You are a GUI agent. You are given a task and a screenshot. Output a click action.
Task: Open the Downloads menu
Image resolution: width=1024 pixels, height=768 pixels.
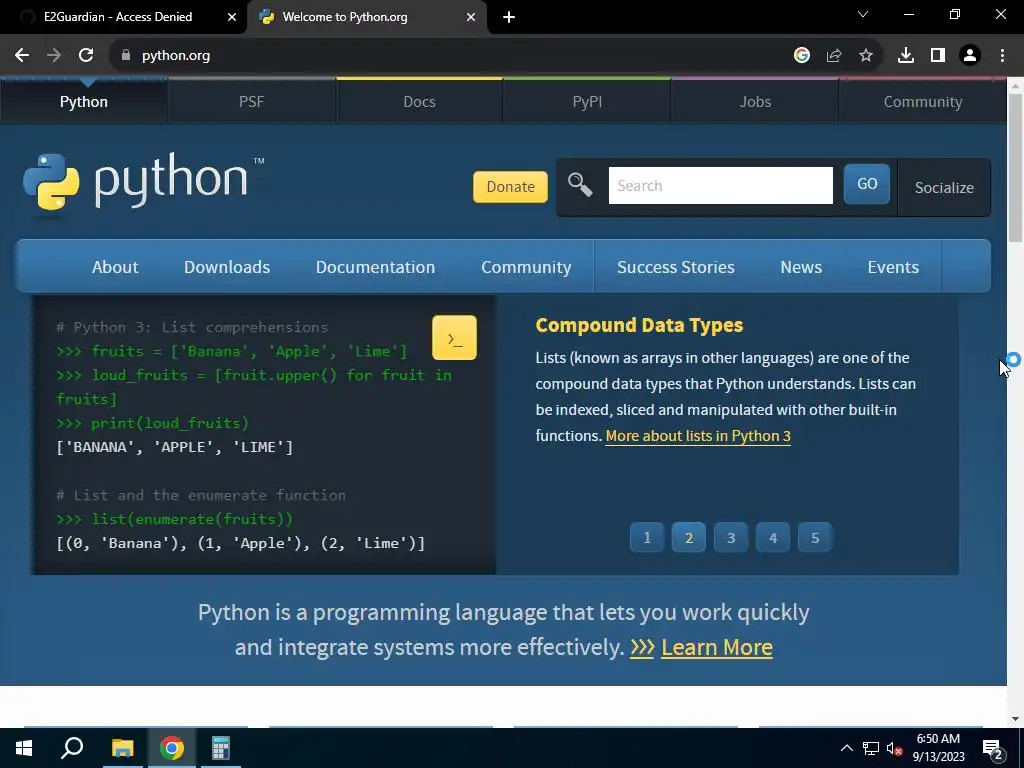[x=227, y=267]
